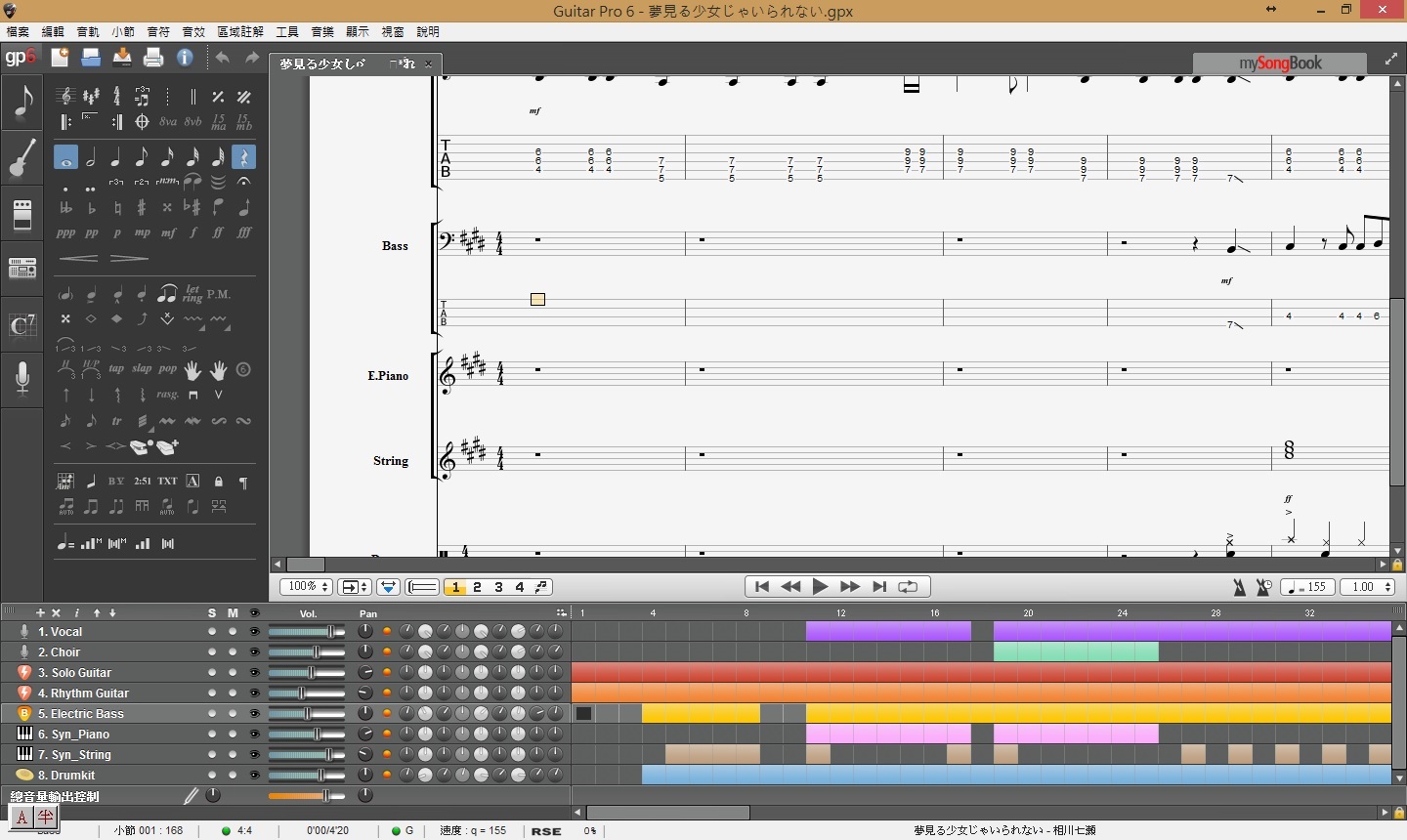Click the fast forward button
Image resolution: width=1407 pixels, height=840 pixels.
[x=850, y=587]
